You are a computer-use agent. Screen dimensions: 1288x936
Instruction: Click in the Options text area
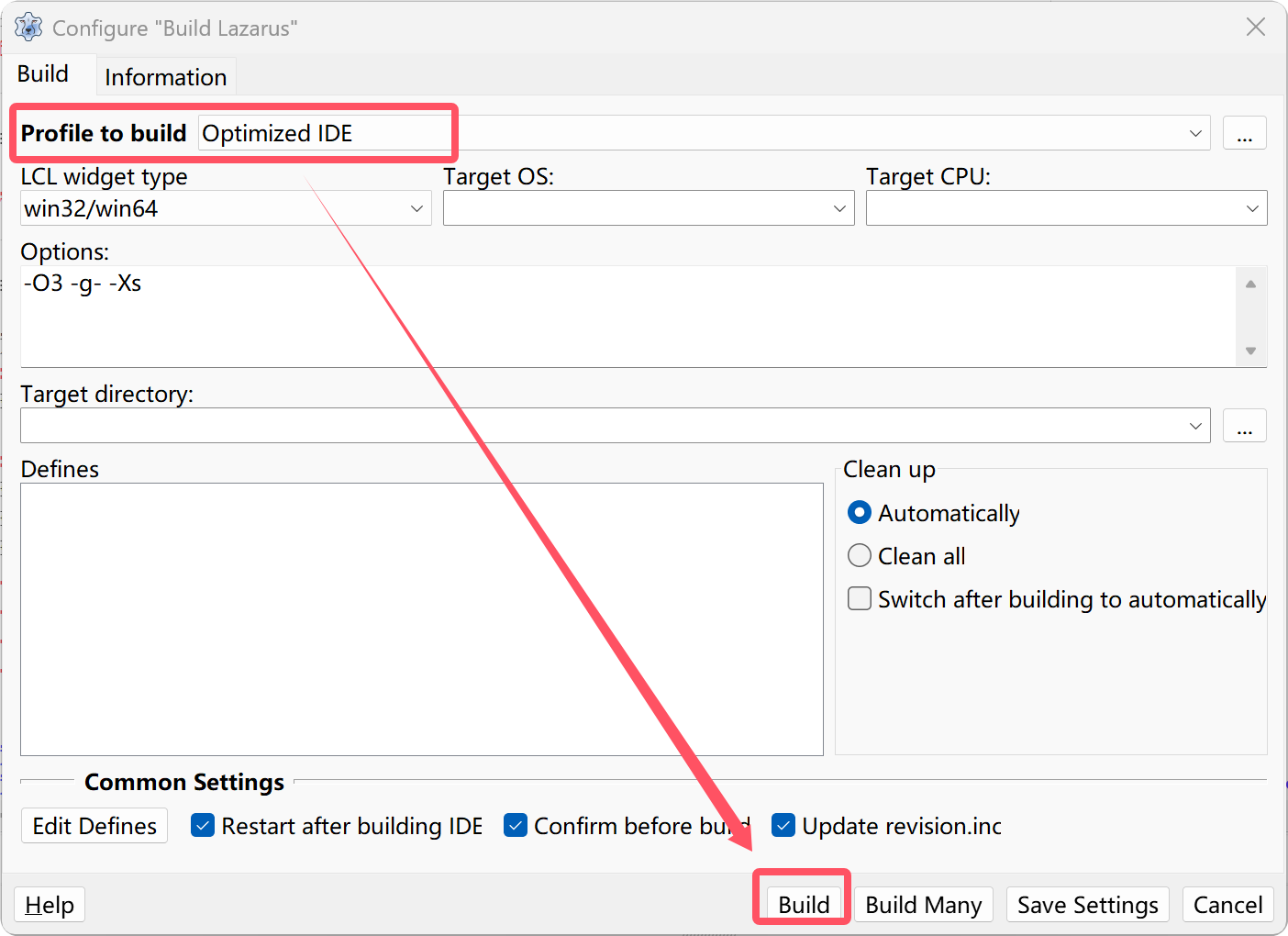tap(627, 317)
